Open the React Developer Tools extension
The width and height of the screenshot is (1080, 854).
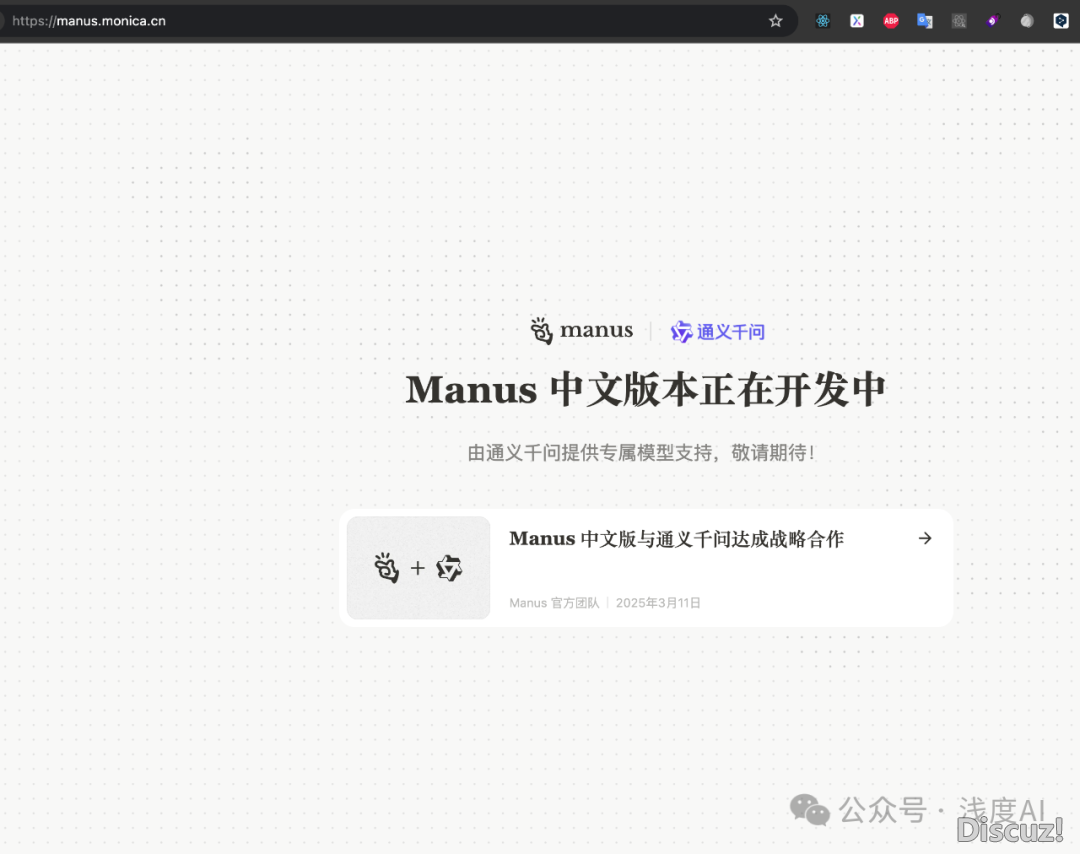(x=822, y=21)
